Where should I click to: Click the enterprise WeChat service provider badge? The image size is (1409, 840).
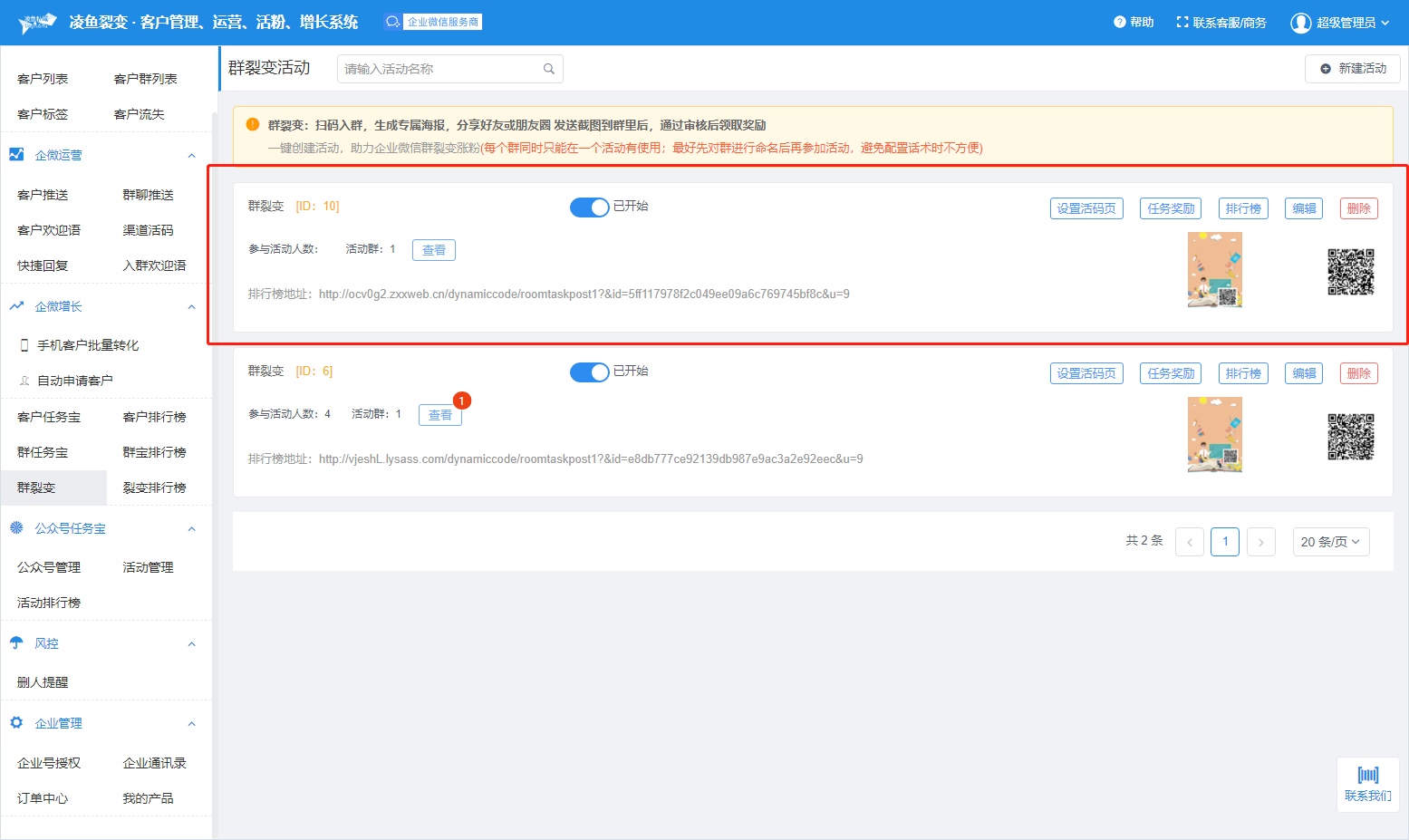[x=433, y=22]
